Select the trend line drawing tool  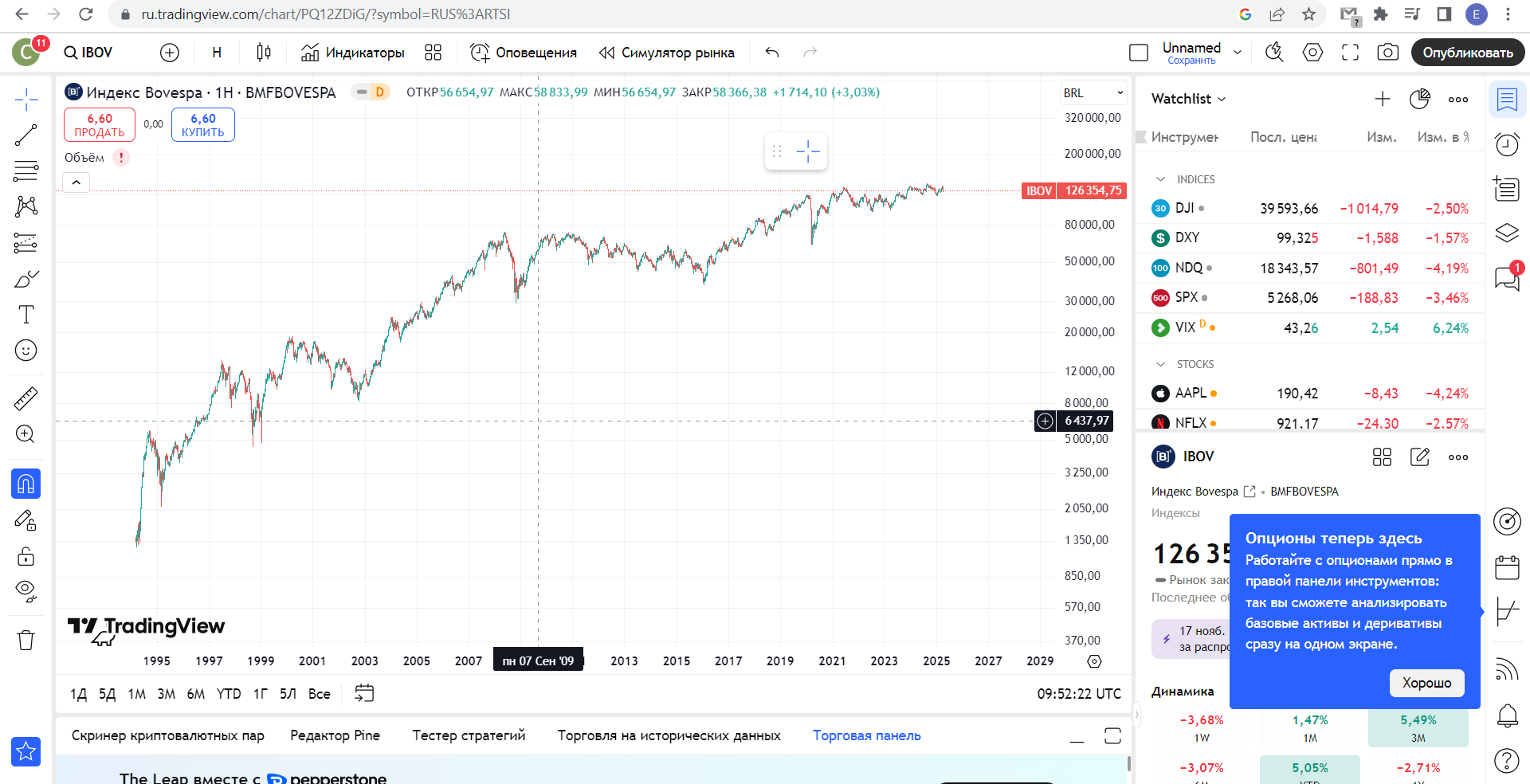[26, 135]
